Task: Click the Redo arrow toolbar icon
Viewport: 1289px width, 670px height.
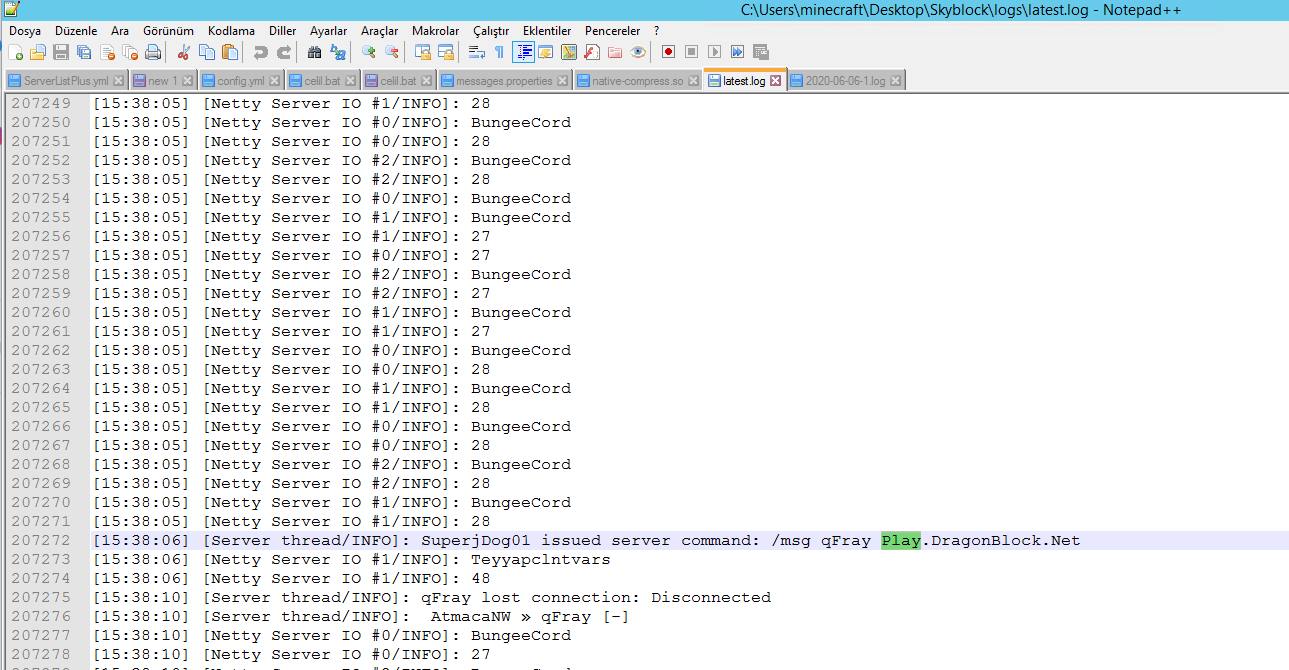Action: (284, 52)
